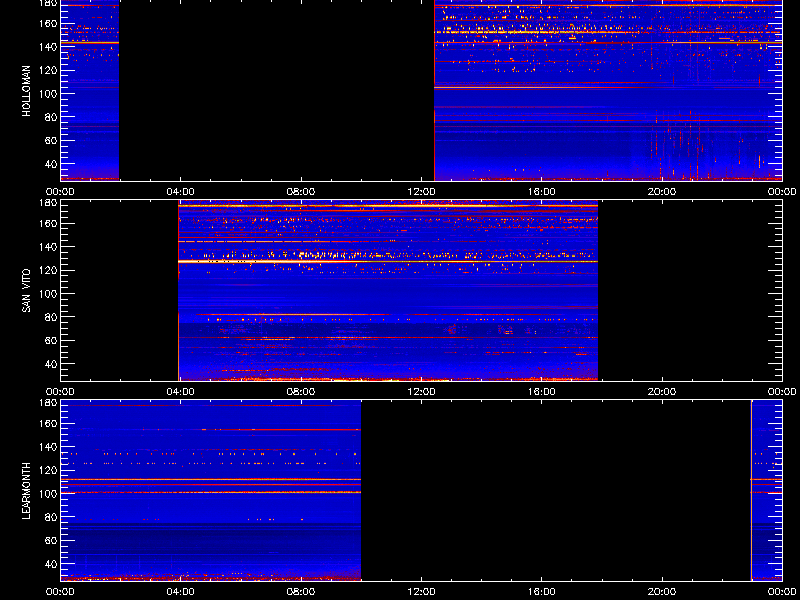Click the 80 frequency tick on Holloman axis
The image size is (800, 600).
click(x=50, y=117)
